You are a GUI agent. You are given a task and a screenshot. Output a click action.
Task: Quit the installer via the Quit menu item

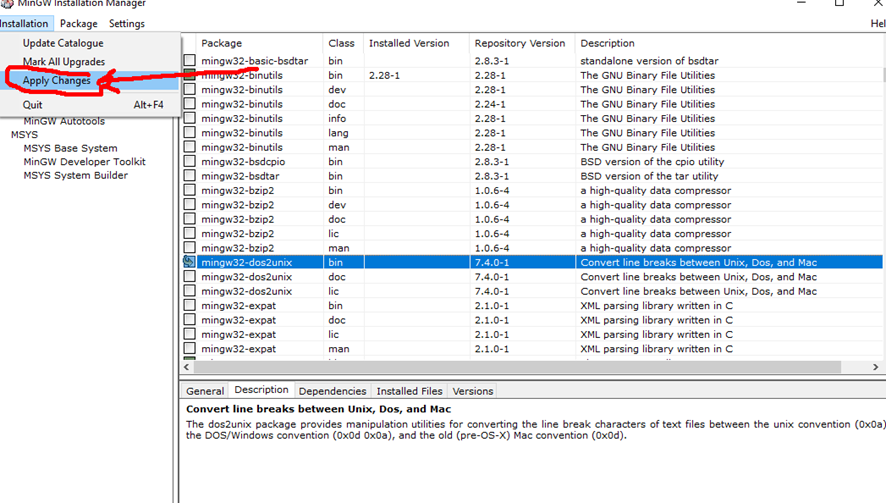pos(33,105)
